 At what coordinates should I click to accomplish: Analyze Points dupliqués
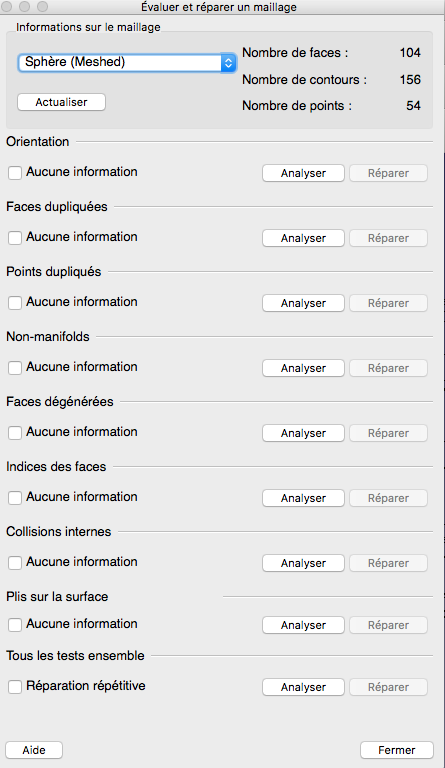[303, 303]
